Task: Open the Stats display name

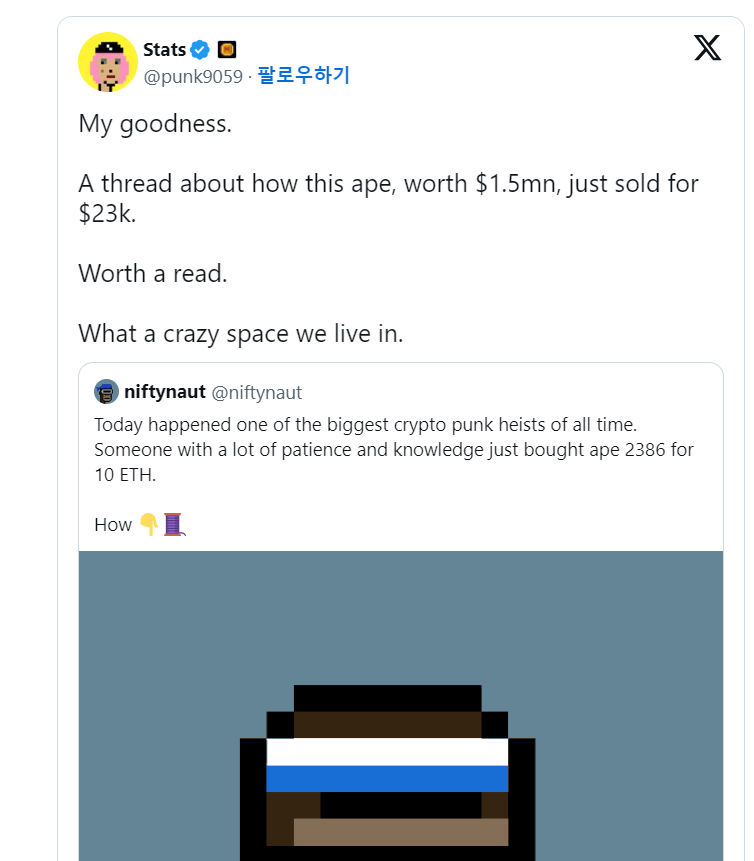Action: pos(164,49)
